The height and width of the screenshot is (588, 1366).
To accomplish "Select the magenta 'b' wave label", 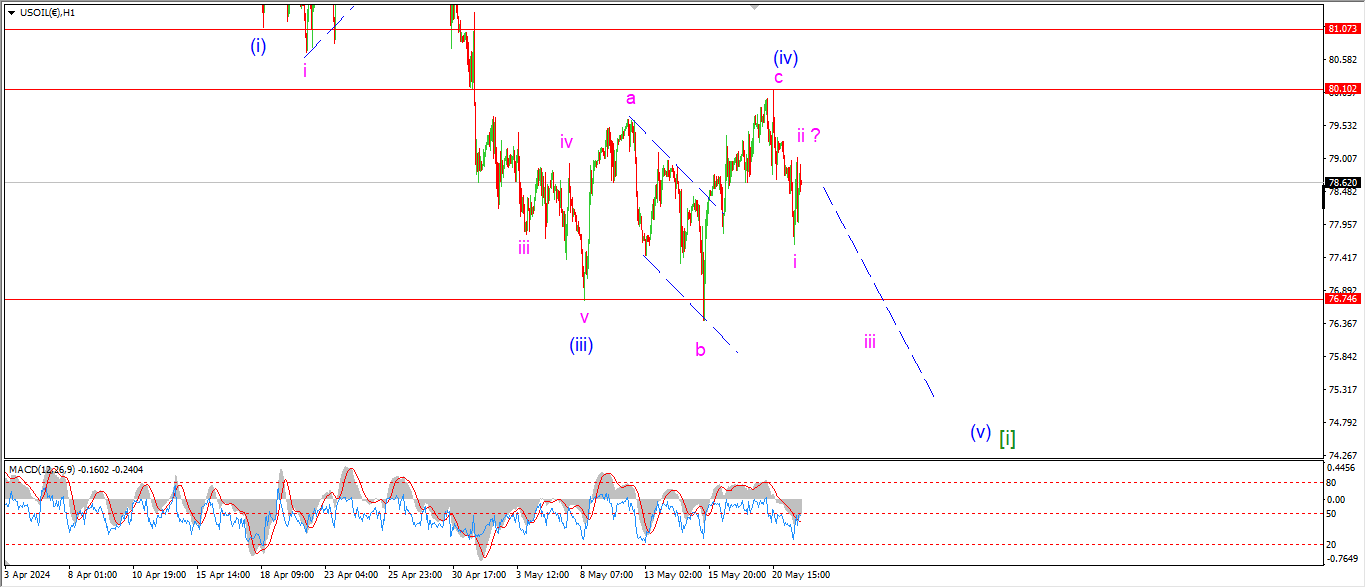I will pyautogui.click(x=700, y=350).
